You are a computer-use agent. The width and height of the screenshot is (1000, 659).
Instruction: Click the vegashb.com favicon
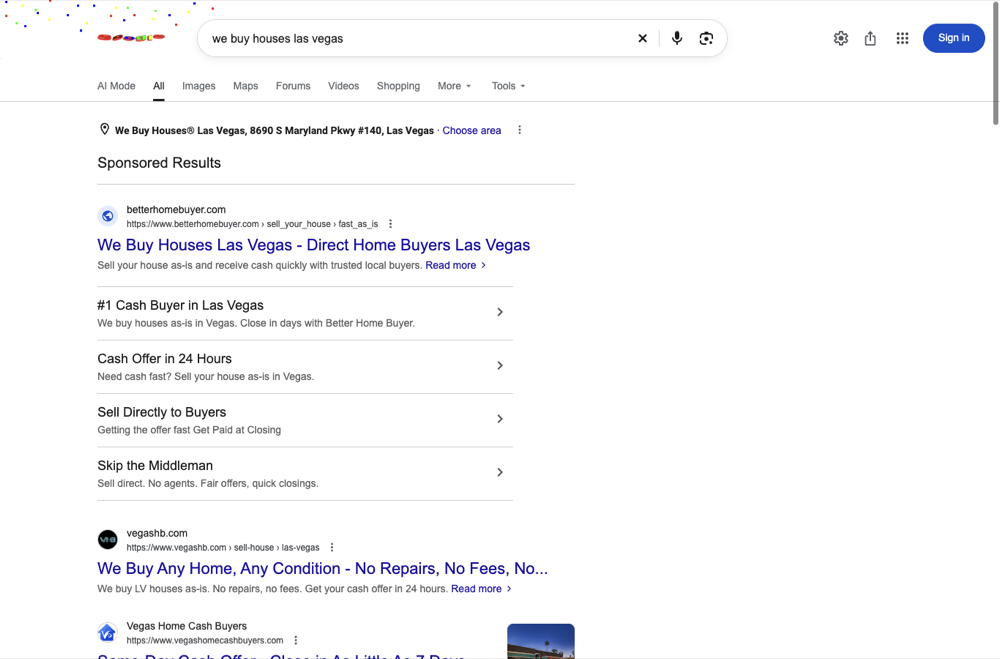pyautogui.click(x=108, y=540)
